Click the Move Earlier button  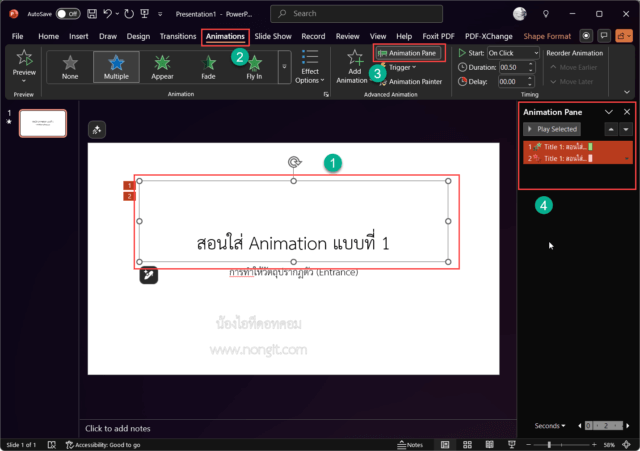[x=573, y=67]
